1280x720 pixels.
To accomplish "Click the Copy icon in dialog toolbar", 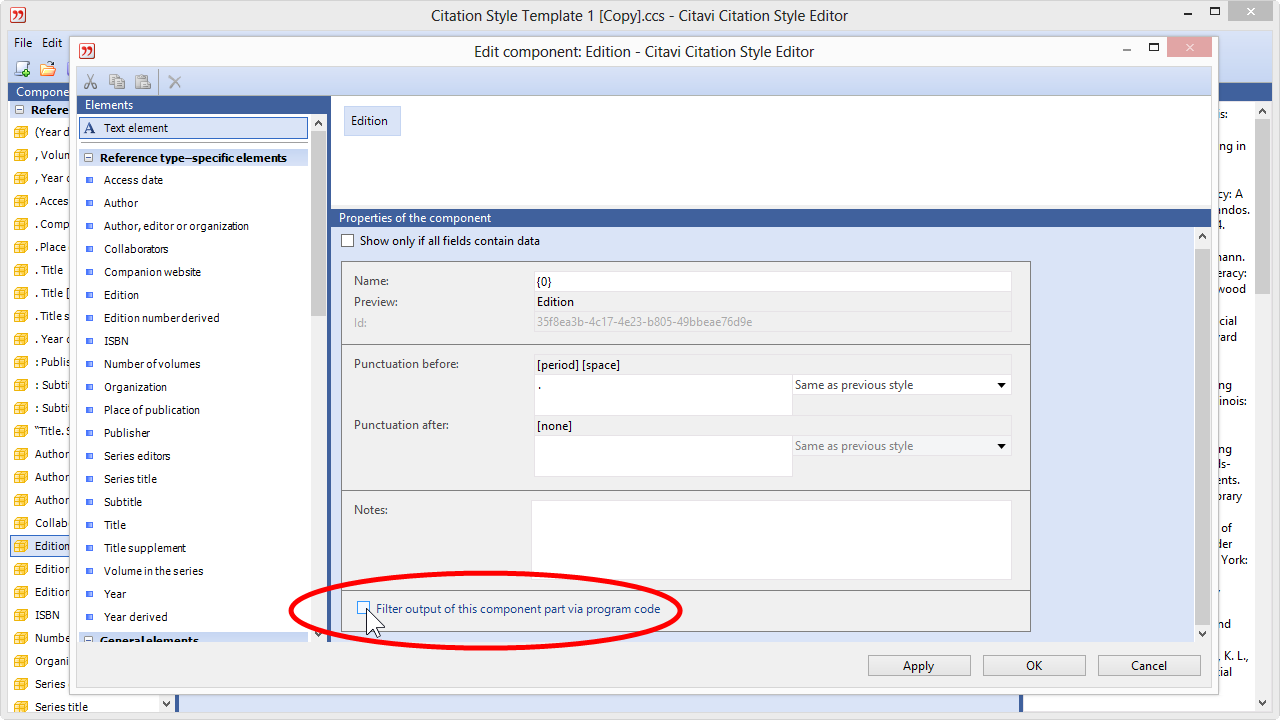I will 117,82.
